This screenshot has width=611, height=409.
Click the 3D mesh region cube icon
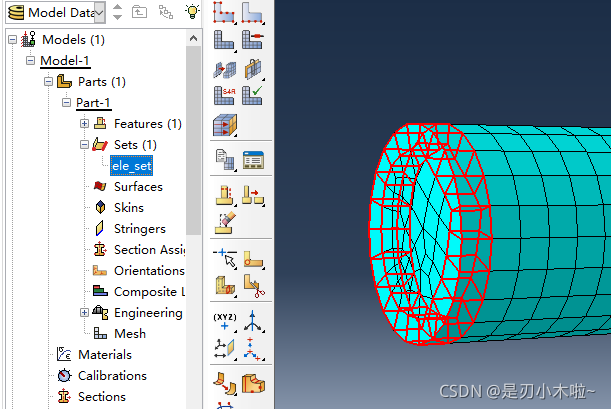point(224,126)
